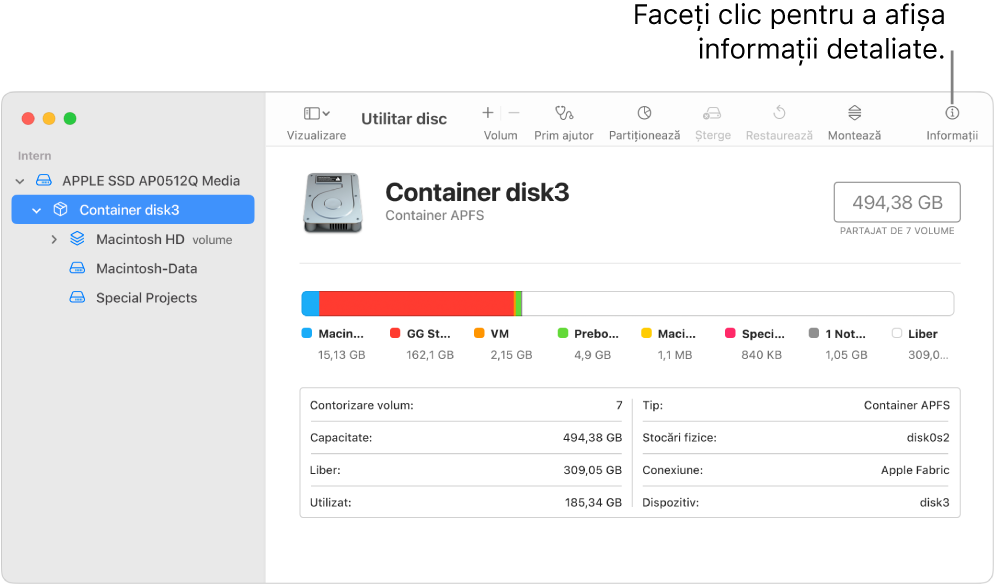995x585 pixels.
Task: Show detailed Informații for the disk
Action: click(952, 113)
